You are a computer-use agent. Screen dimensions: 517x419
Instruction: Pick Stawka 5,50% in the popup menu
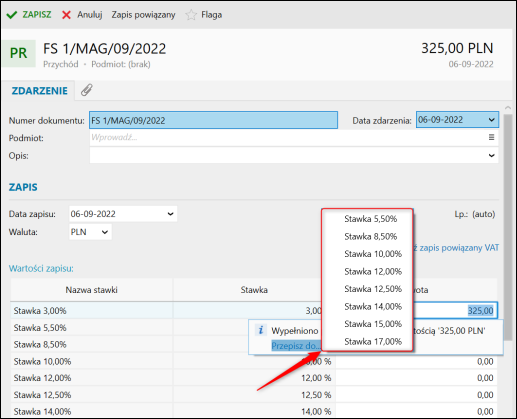[371, 219]
